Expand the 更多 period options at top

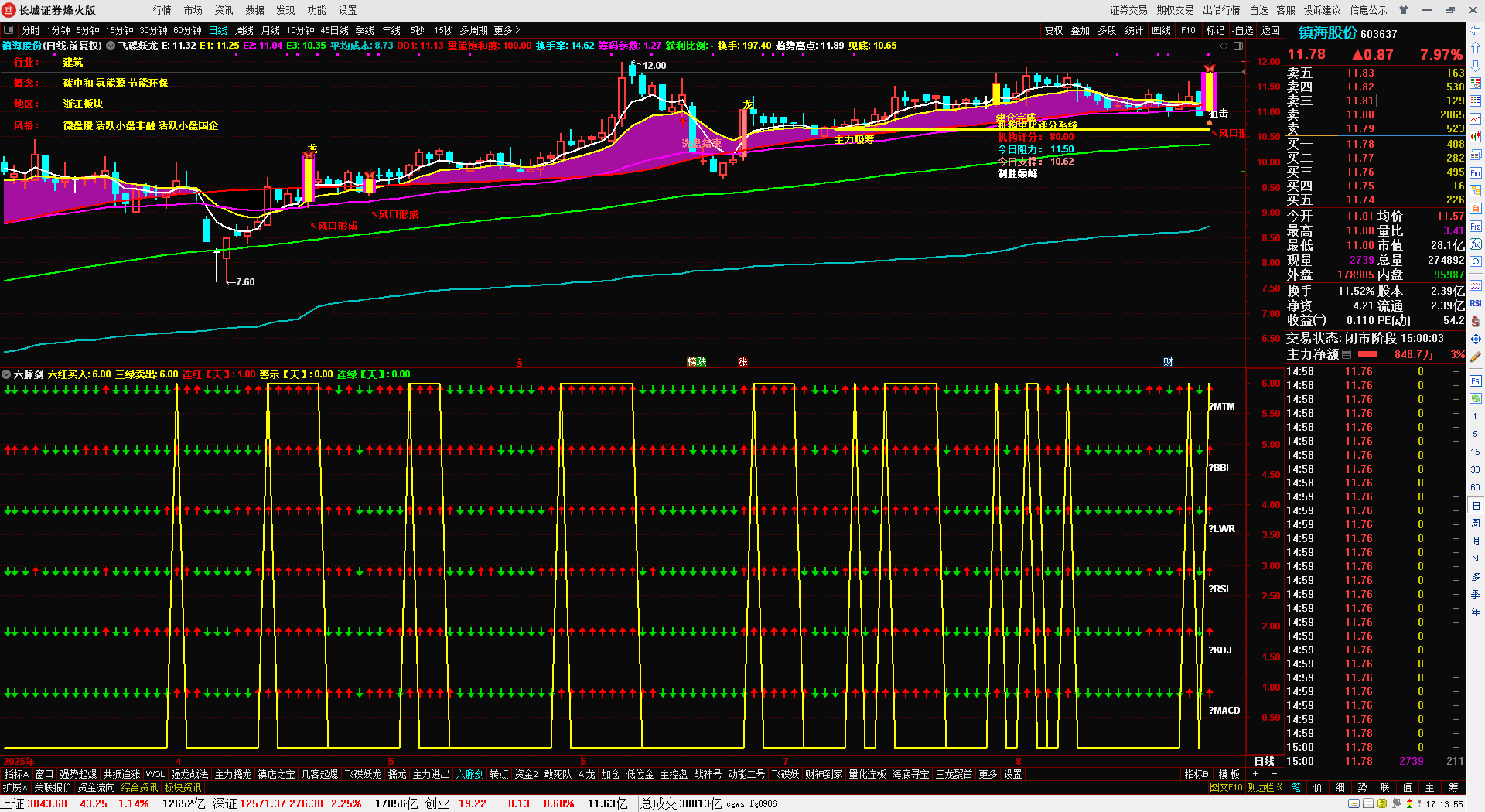[x=507, y=30]
